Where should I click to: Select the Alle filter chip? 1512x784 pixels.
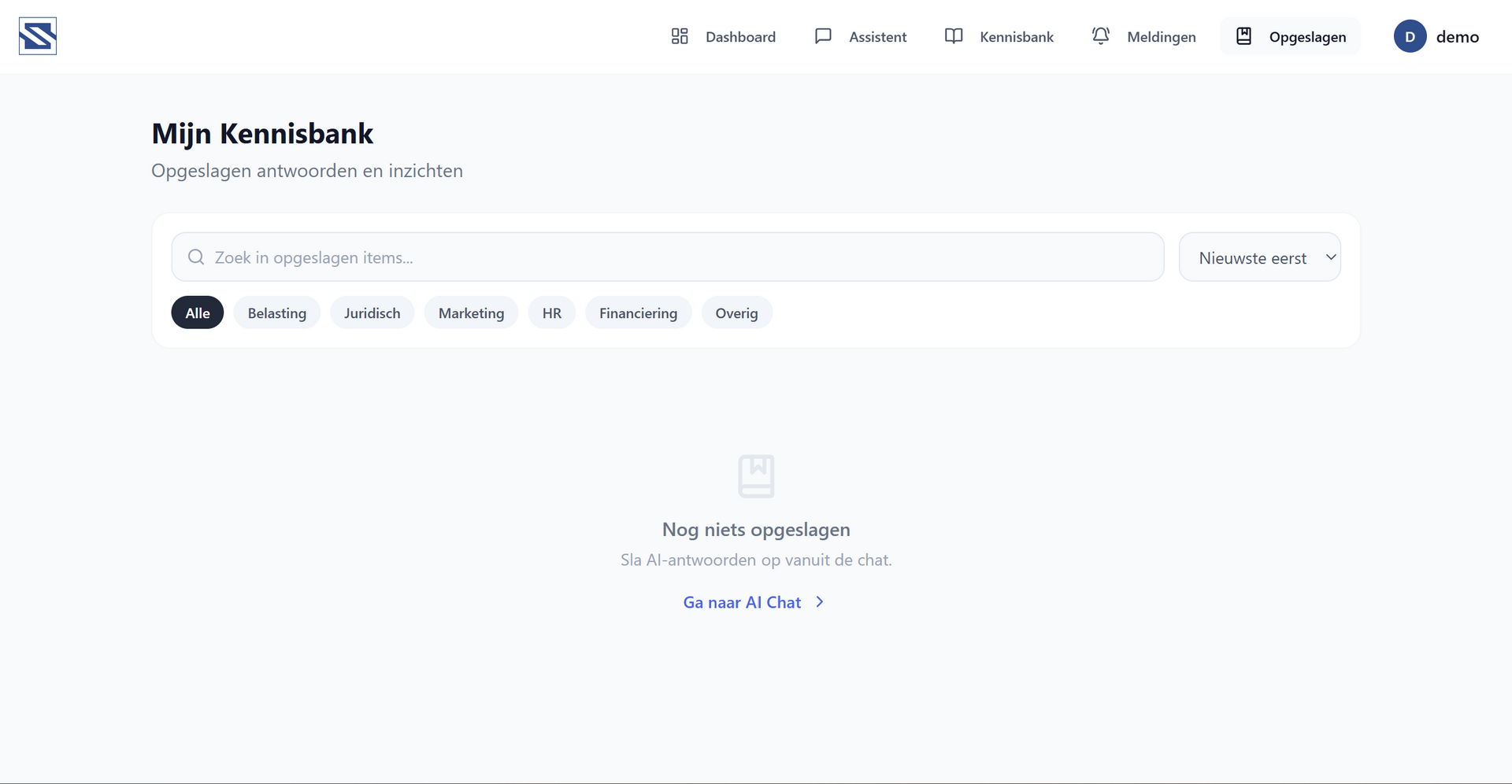198,312
